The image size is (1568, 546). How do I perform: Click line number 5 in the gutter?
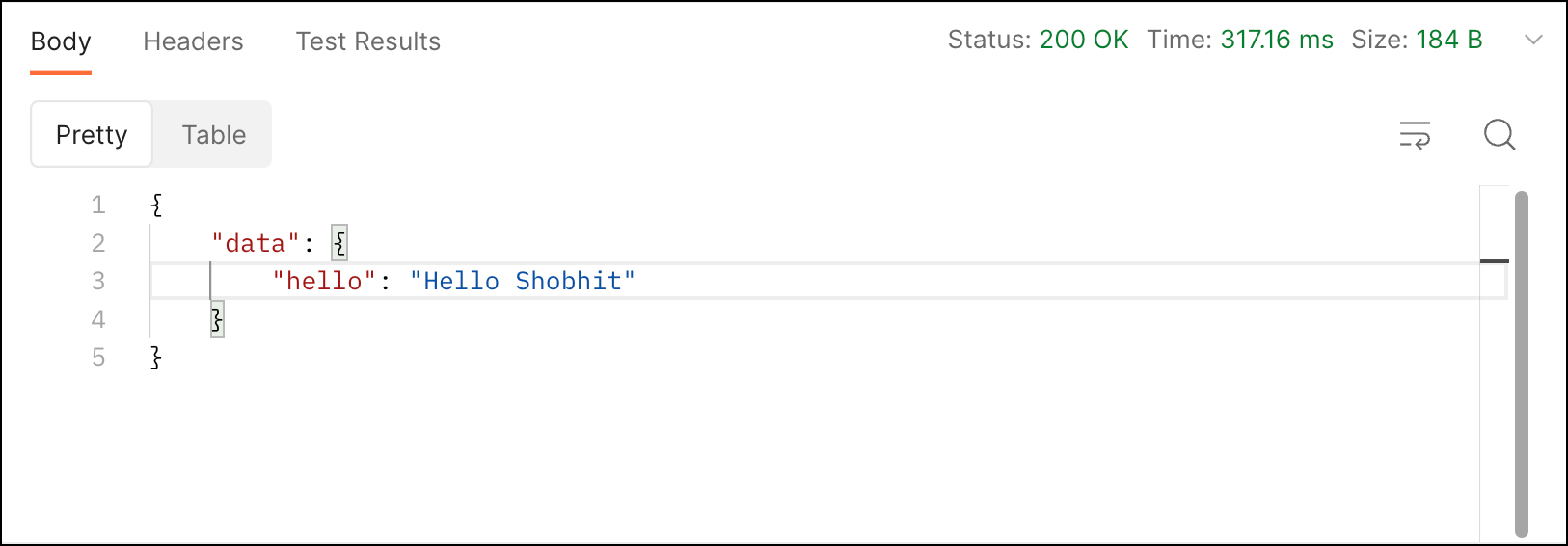[x=98, y=358]
